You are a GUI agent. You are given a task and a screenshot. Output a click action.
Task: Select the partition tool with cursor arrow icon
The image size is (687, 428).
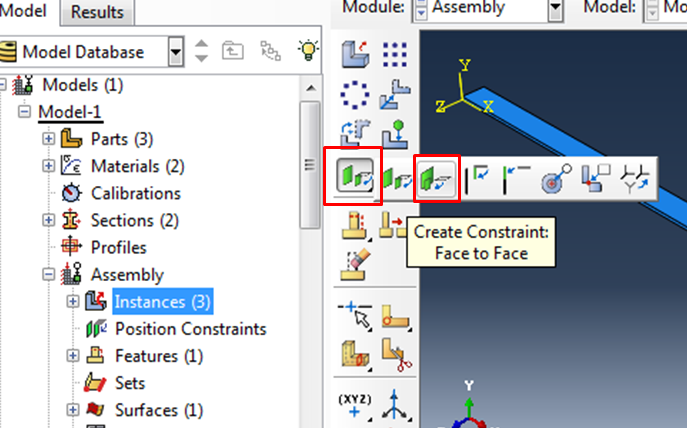pos(356,315)
